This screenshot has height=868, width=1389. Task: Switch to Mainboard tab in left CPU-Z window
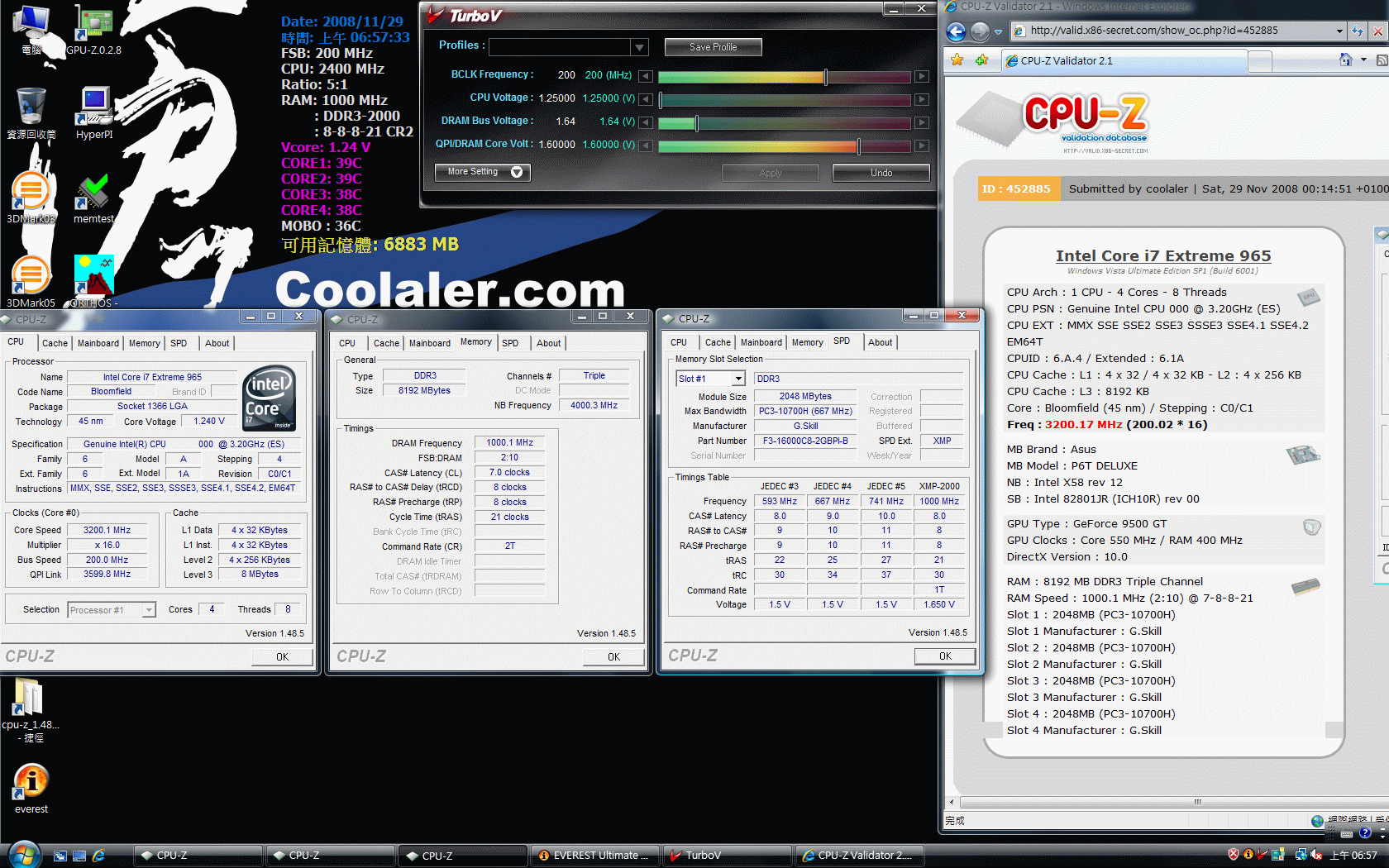pos(98,343)
